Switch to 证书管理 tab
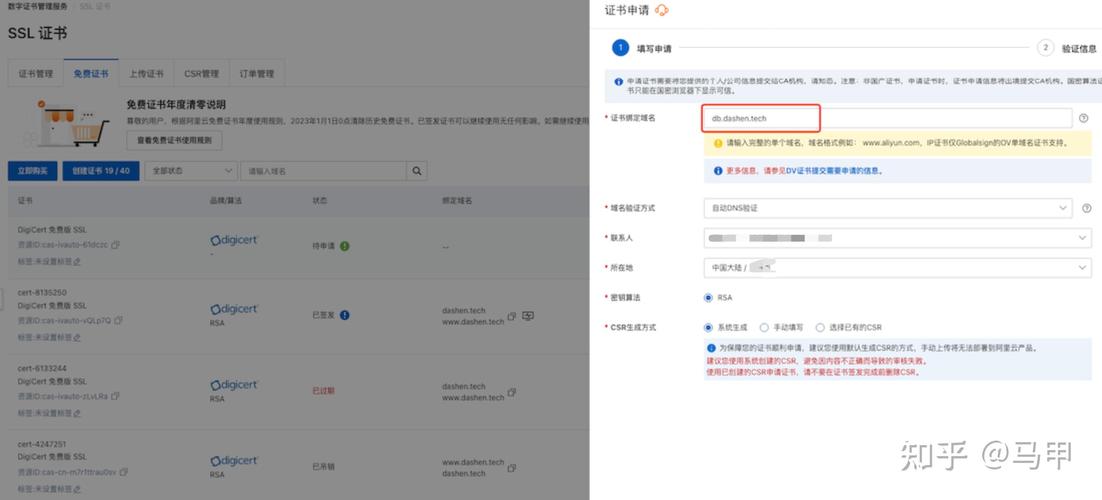 (x=35, y=73)
